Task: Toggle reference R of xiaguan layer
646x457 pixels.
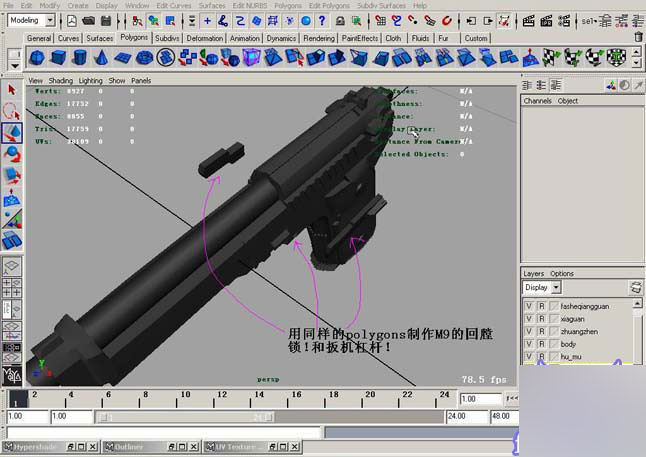Action: coord(542,319)
